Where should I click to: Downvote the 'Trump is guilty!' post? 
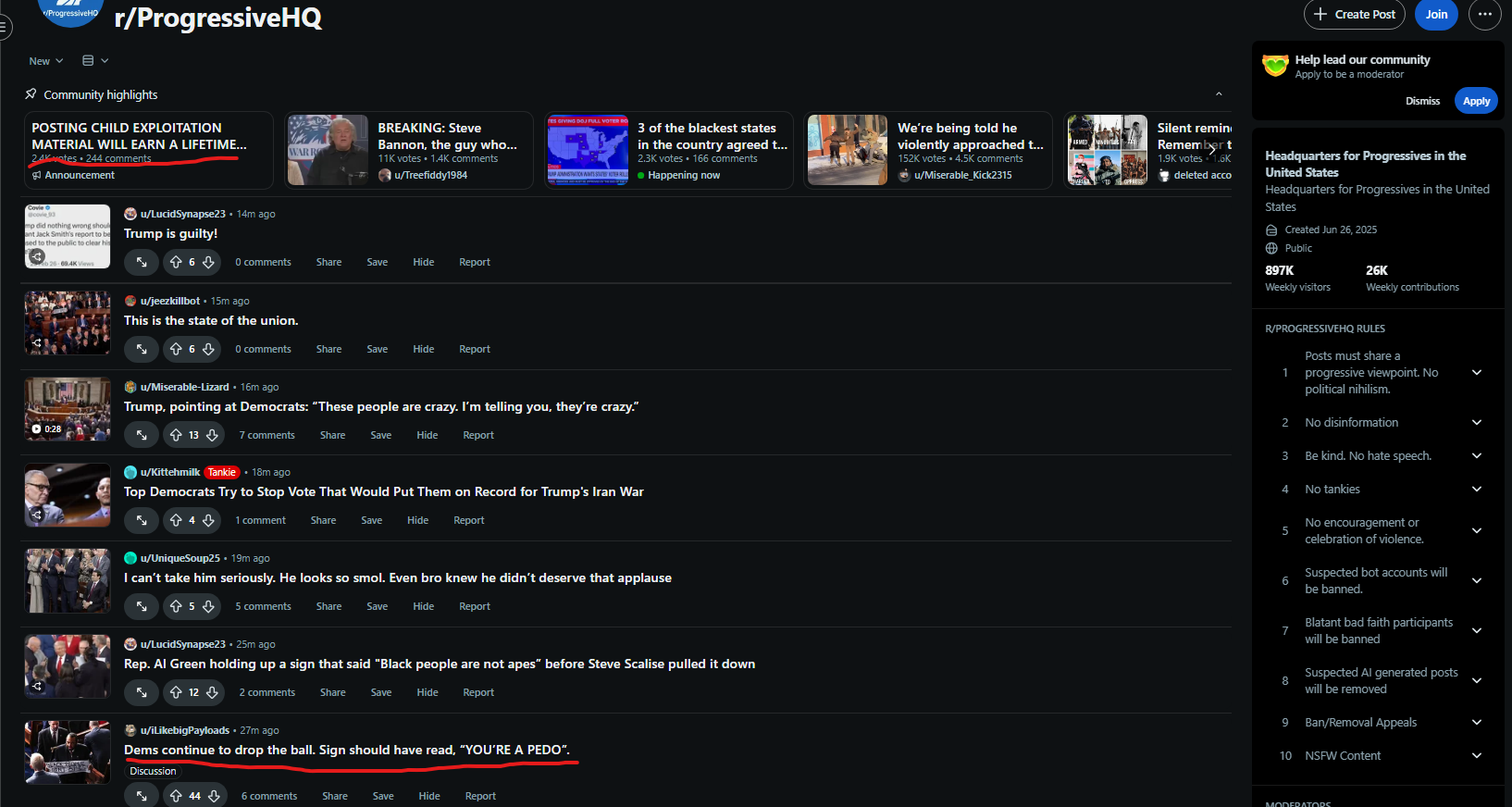pos(208,262)
